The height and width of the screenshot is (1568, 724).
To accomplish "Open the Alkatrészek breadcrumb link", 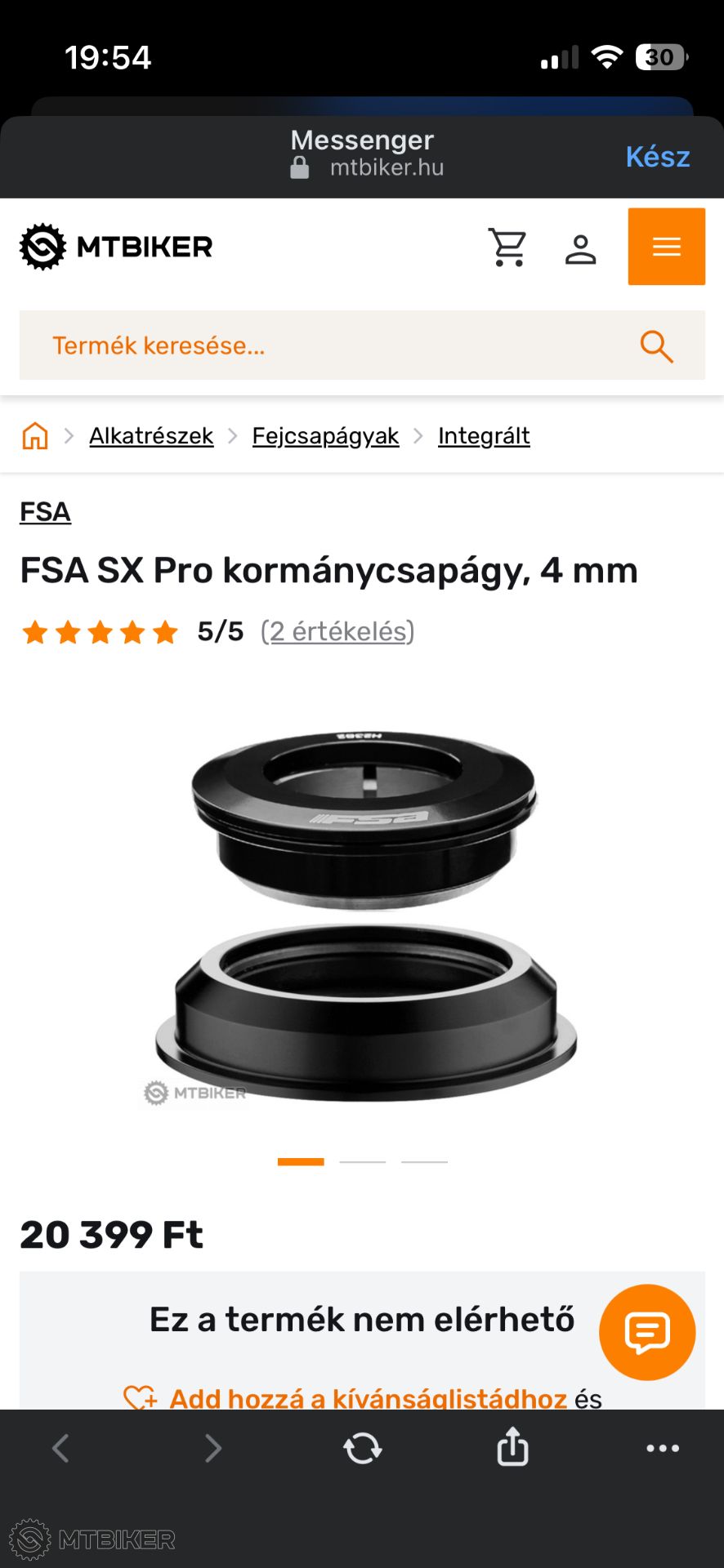I will [151, 436].
